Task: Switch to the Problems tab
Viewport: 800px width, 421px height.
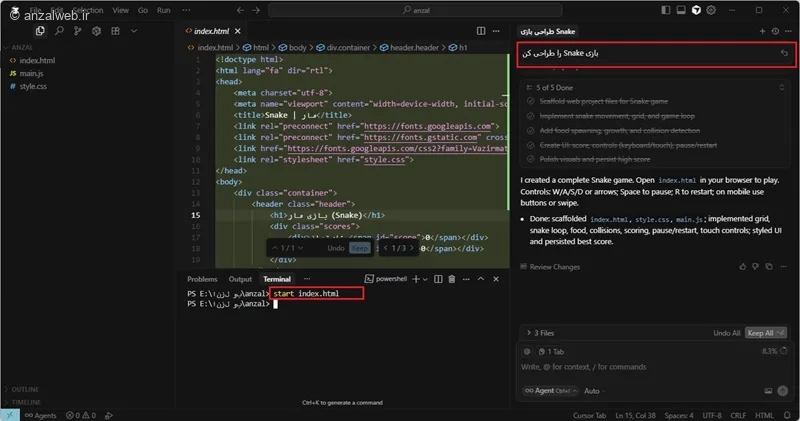Action: pyautogui.click(x=202, y=279)
